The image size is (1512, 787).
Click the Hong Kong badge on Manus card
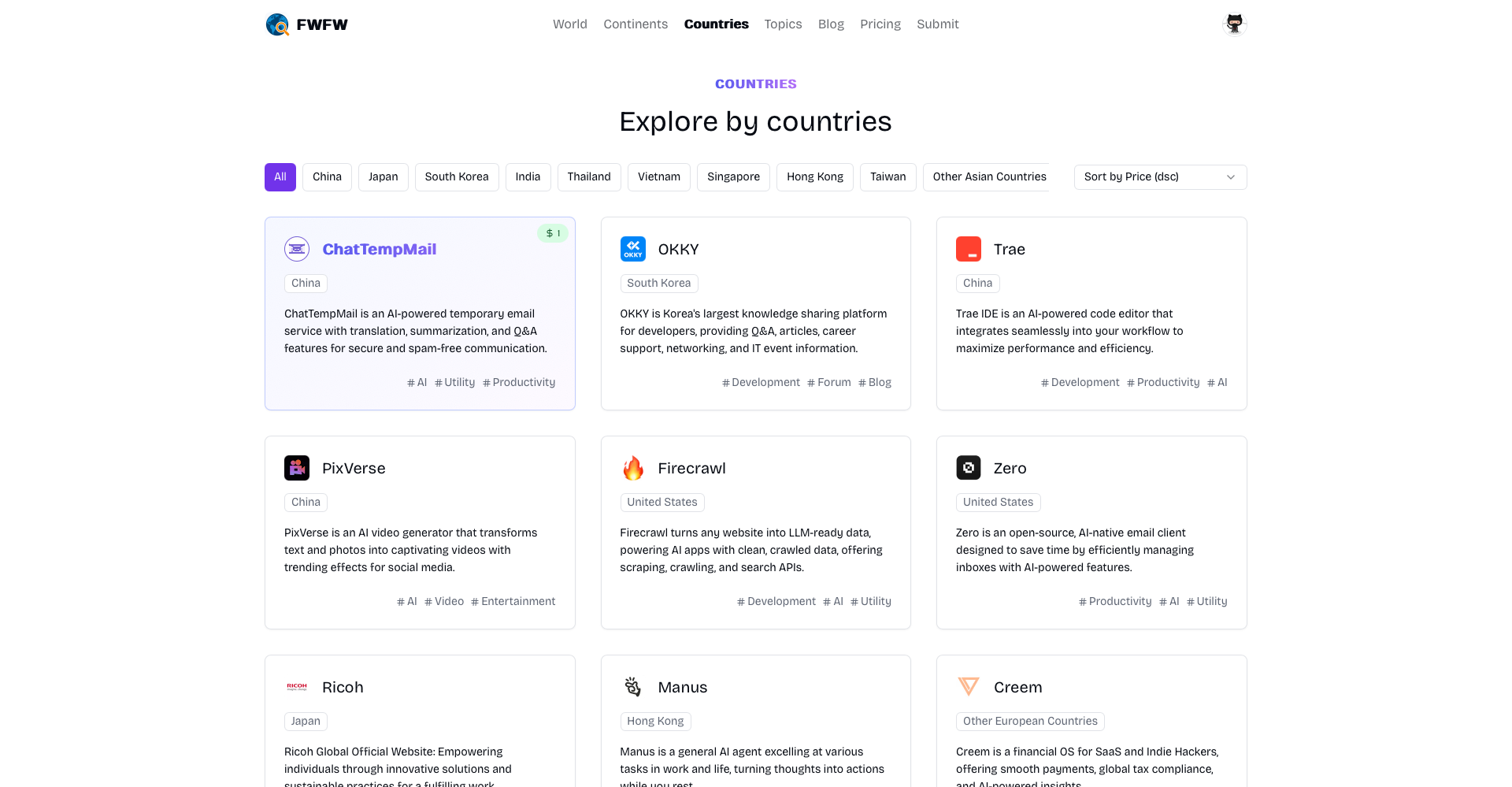point(655,722)
